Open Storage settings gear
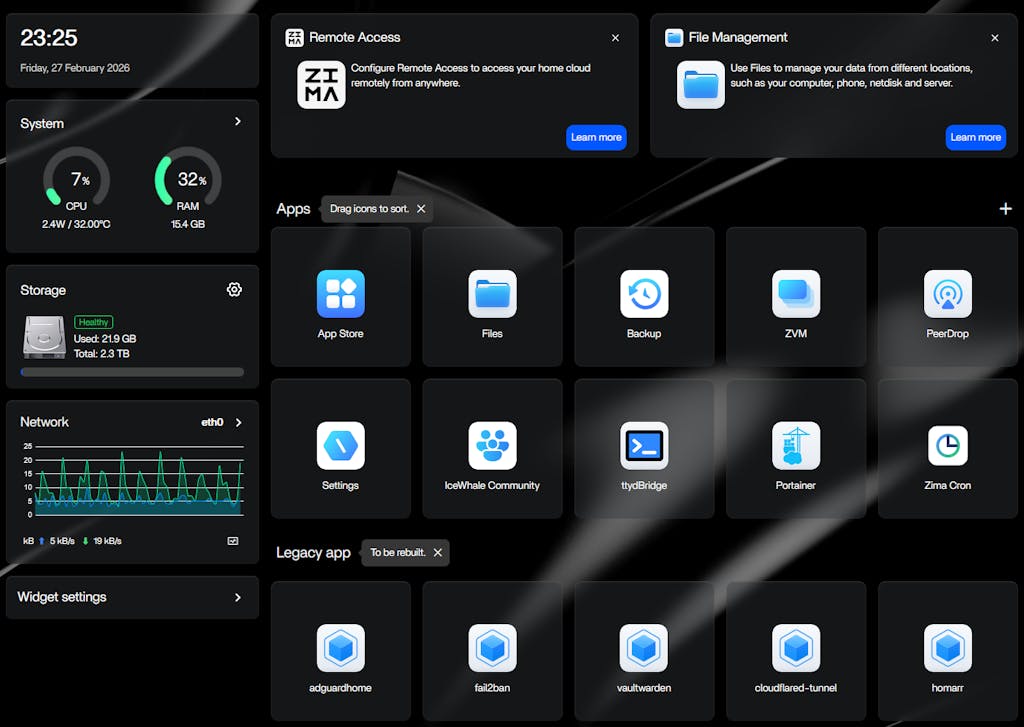This screenshot has height=727, width=1024. [x=234, y=290]
